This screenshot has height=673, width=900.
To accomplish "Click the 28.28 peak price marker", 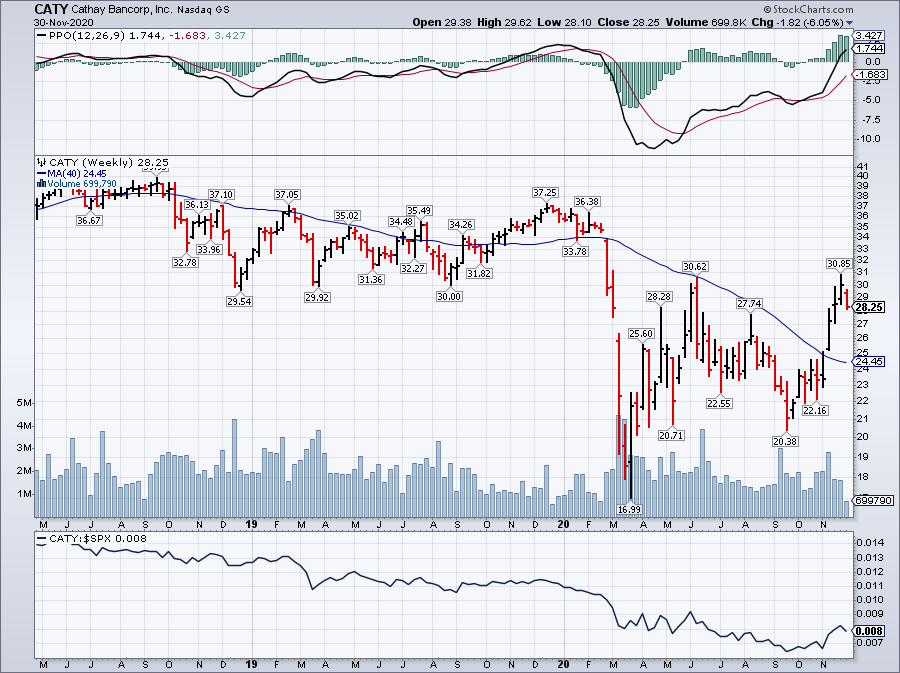I will (659, 296).
